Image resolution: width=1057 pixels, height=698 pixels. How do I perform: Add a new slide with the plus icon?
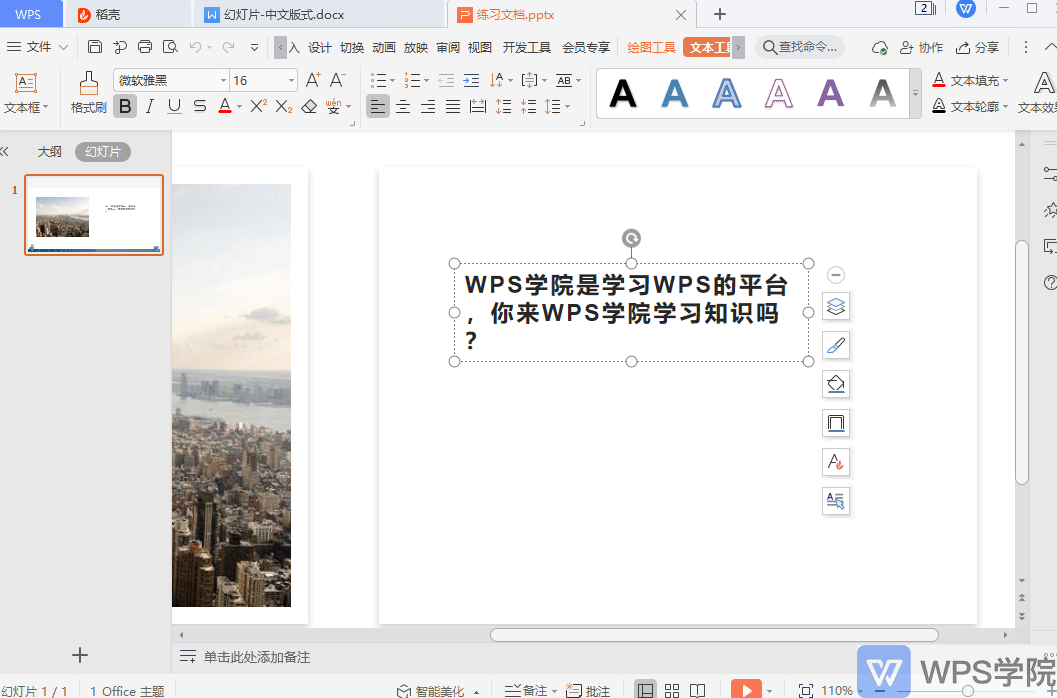coord(80,655)
